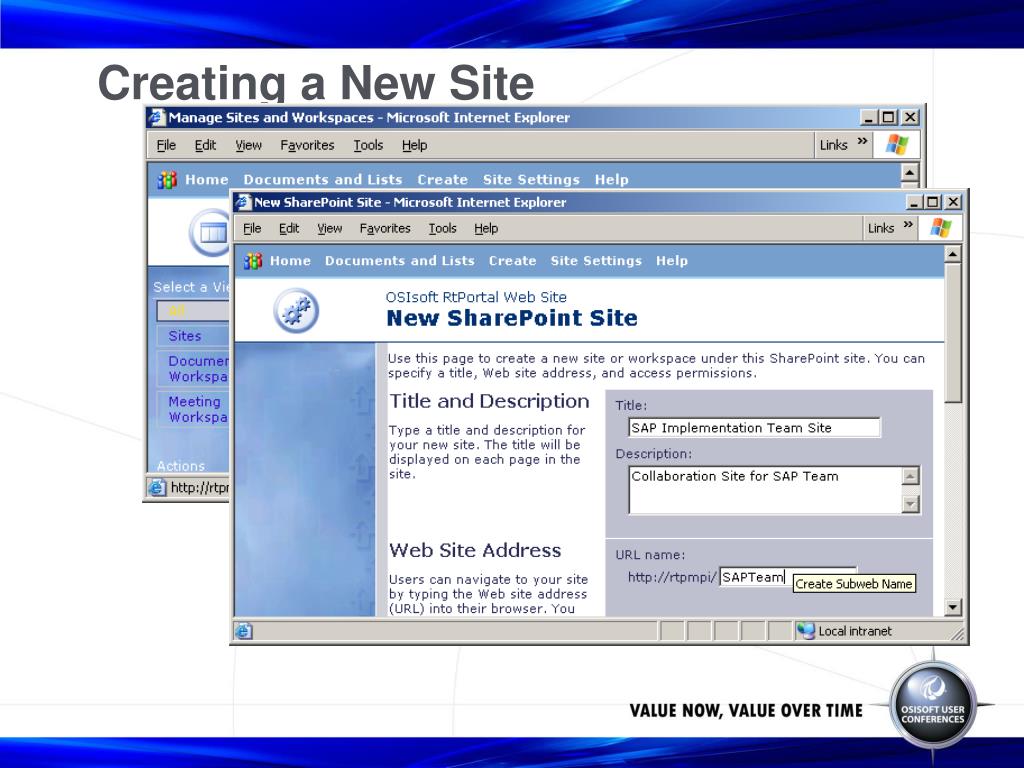Click the Windows flag logo in Manage Sites window
This screenshot has height=768, width=1024.
(897, 144)
